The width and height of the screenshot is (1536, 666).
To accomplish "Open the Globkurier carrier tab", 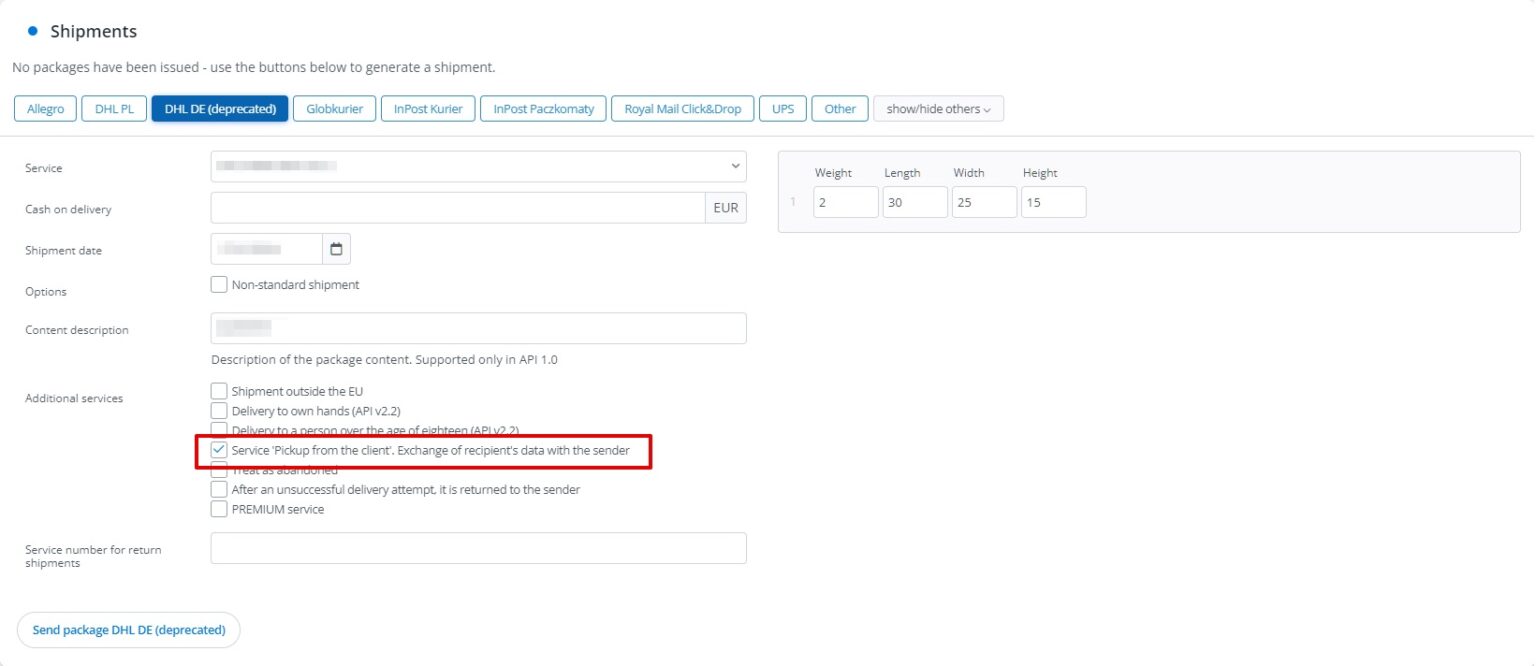I will coord(335,109).
